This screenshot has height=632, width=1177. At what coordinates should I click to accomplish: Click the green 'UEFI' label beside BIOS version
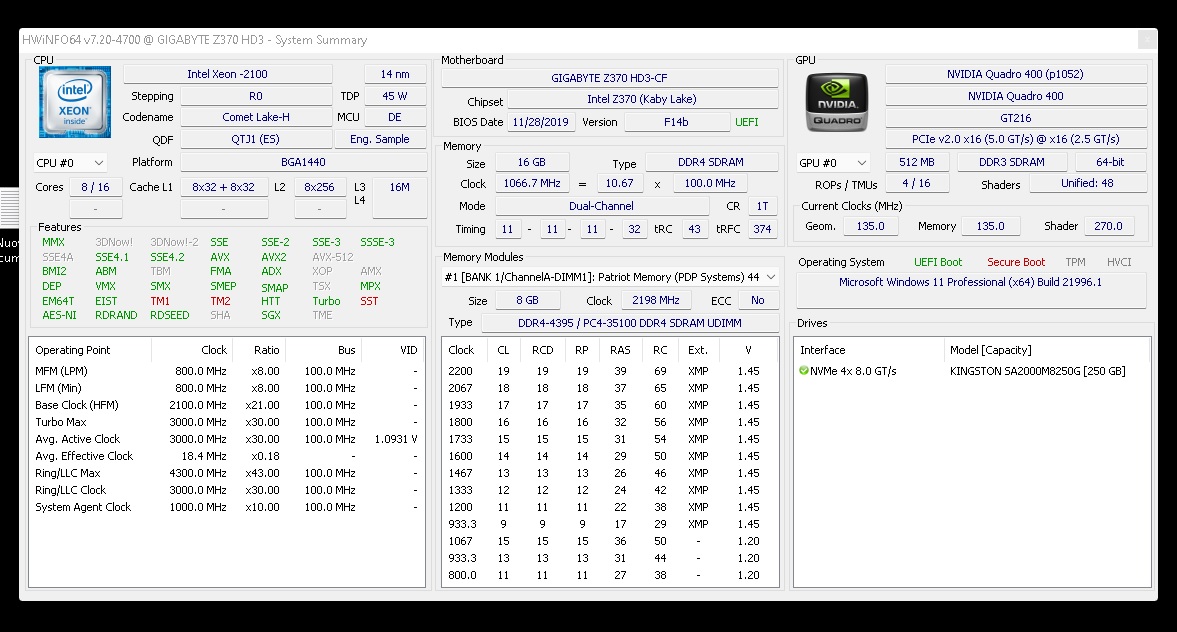[747, 122]
